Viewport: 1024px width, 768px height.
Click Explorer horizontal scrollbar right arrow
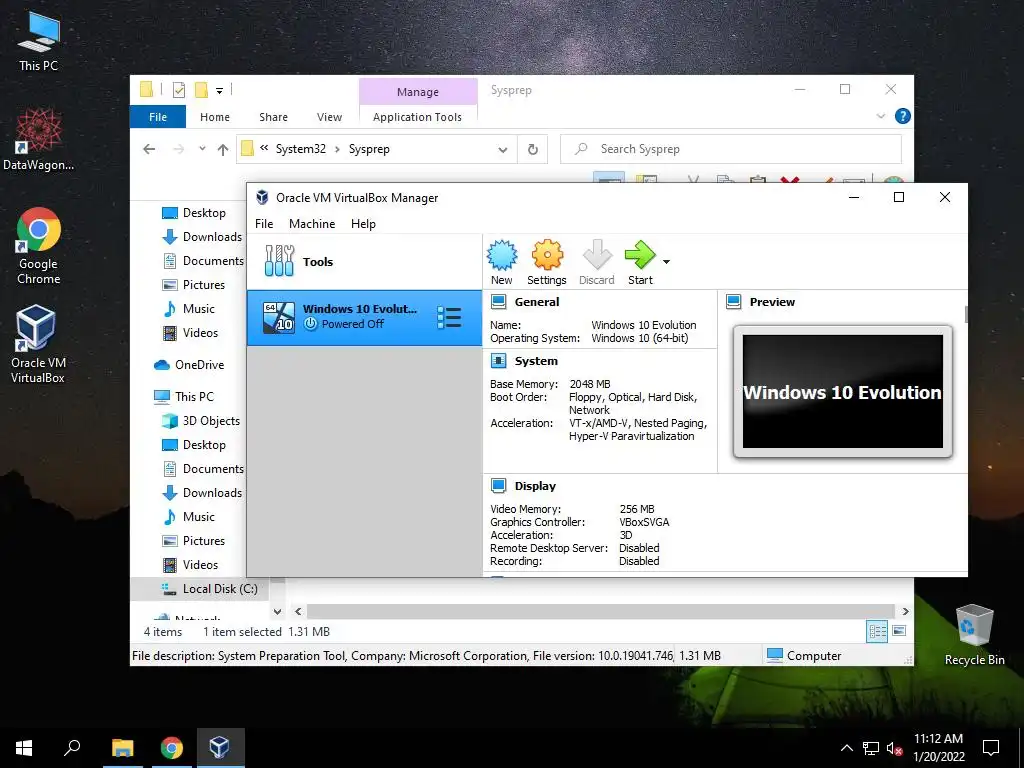tap(905, 611)
